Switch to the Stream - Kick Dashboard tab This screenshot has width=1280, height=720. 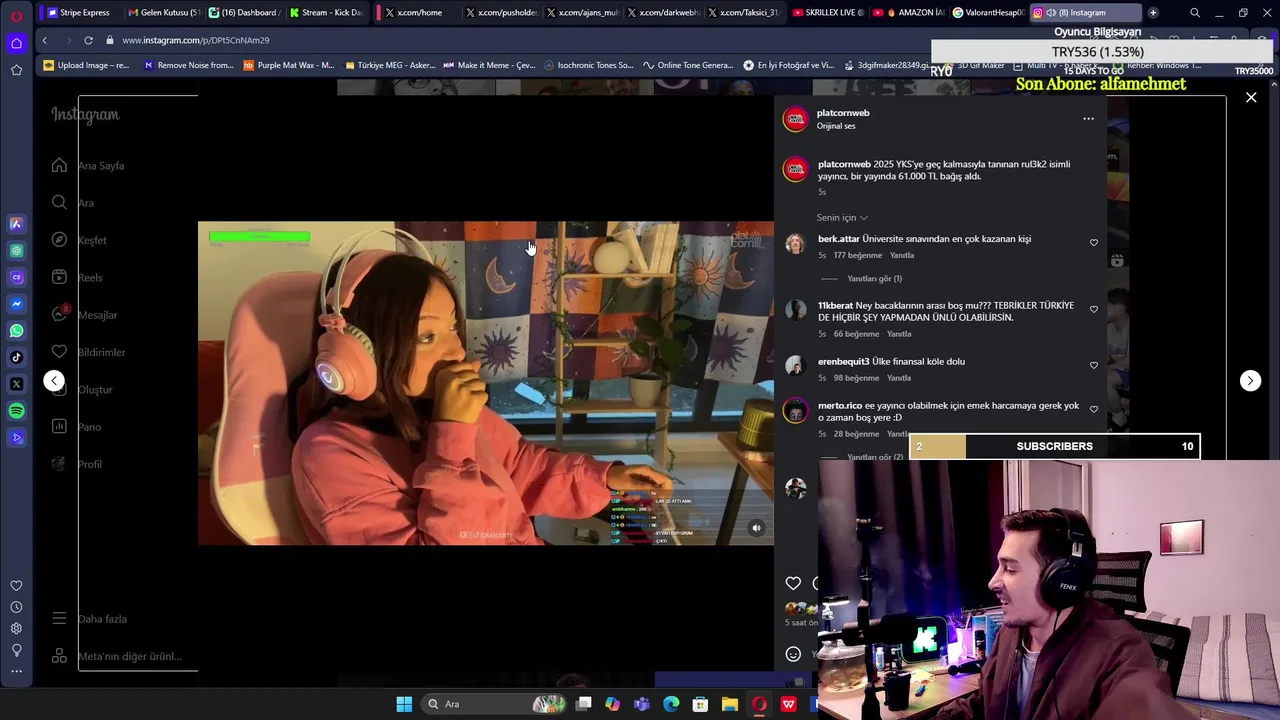coord(324,13)
